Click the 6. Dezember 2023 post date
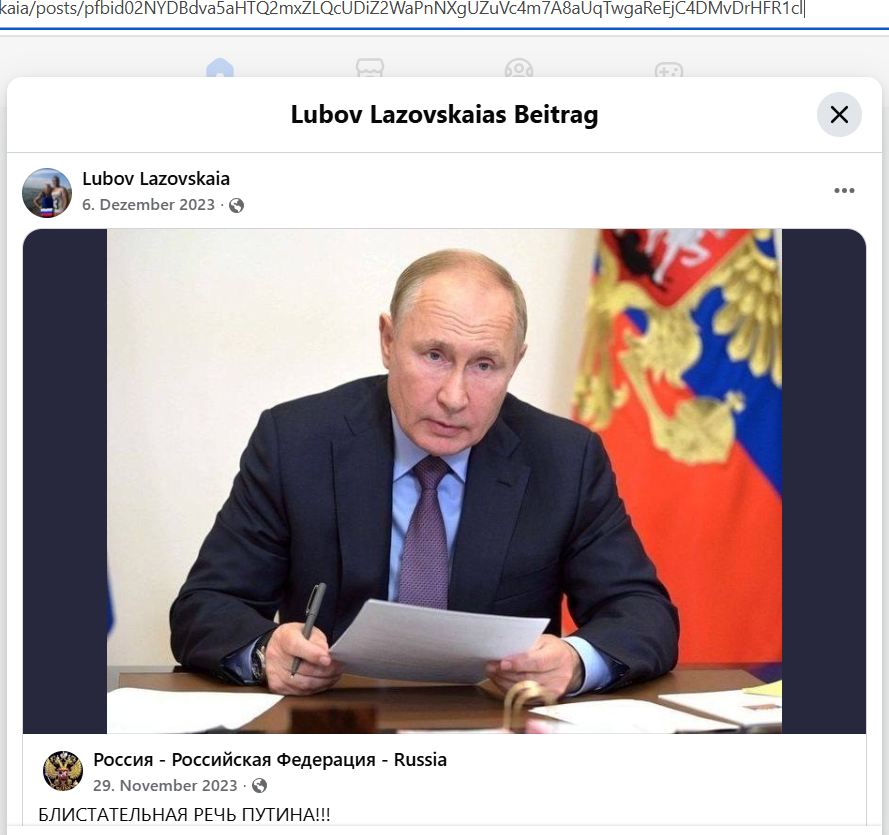Screen dimensions: 889x835 click(149, 205)
